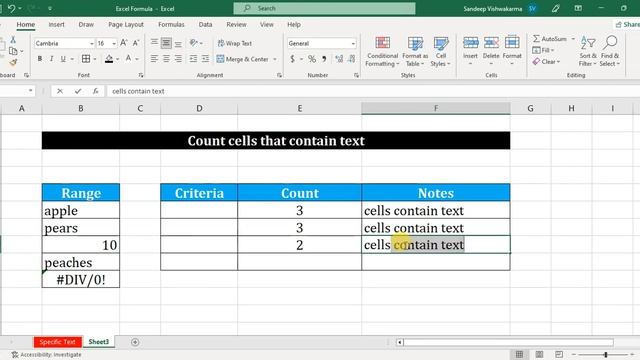Click the Fill Color bucket icon
640x360 pixels.
[x=109, y=59]
